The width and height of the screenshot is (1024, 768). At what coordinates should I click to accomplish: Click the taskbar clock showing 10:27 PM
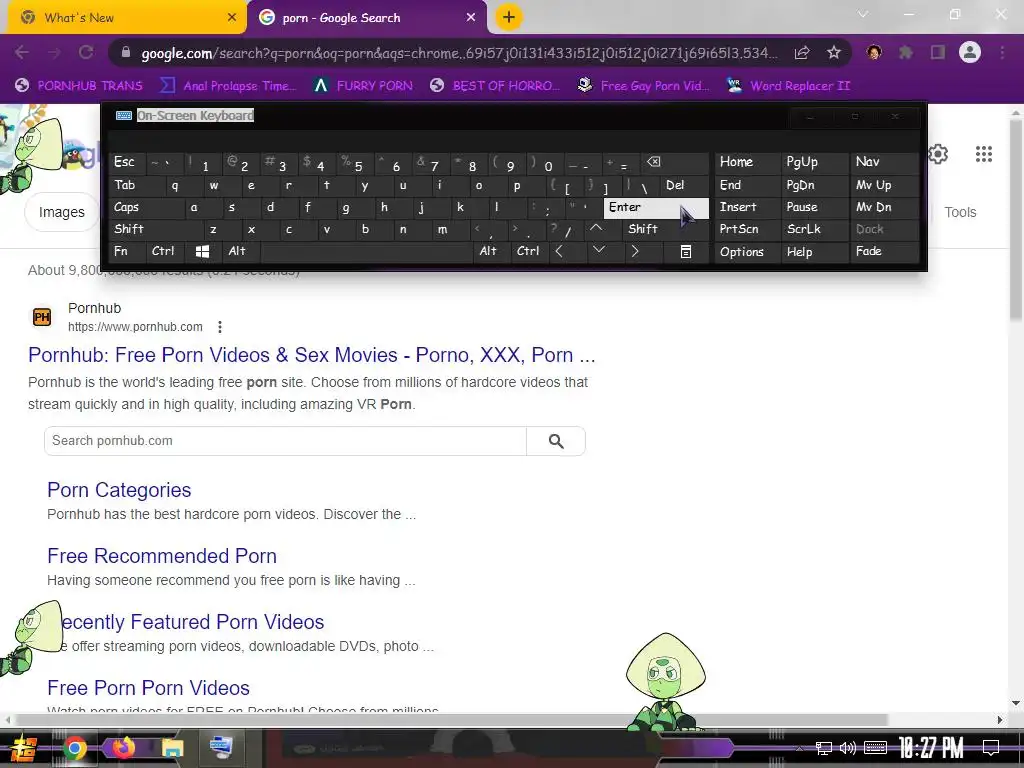pyautogui.click(x=931, y=748)
